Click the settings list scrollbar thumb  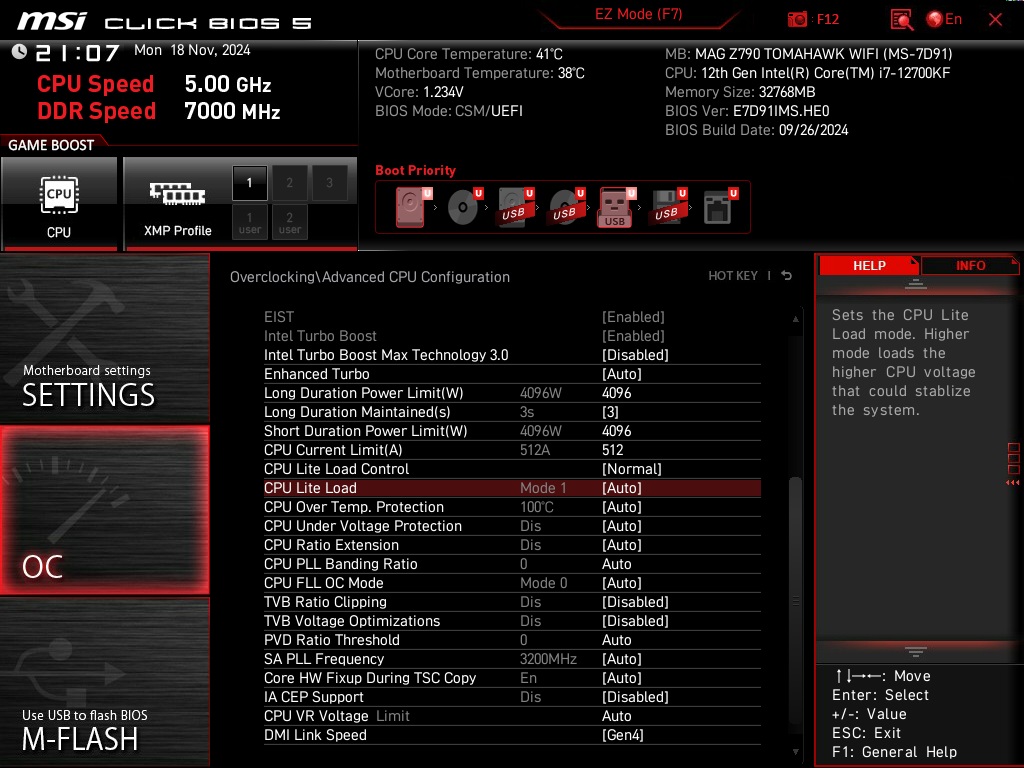pos(795,601)
